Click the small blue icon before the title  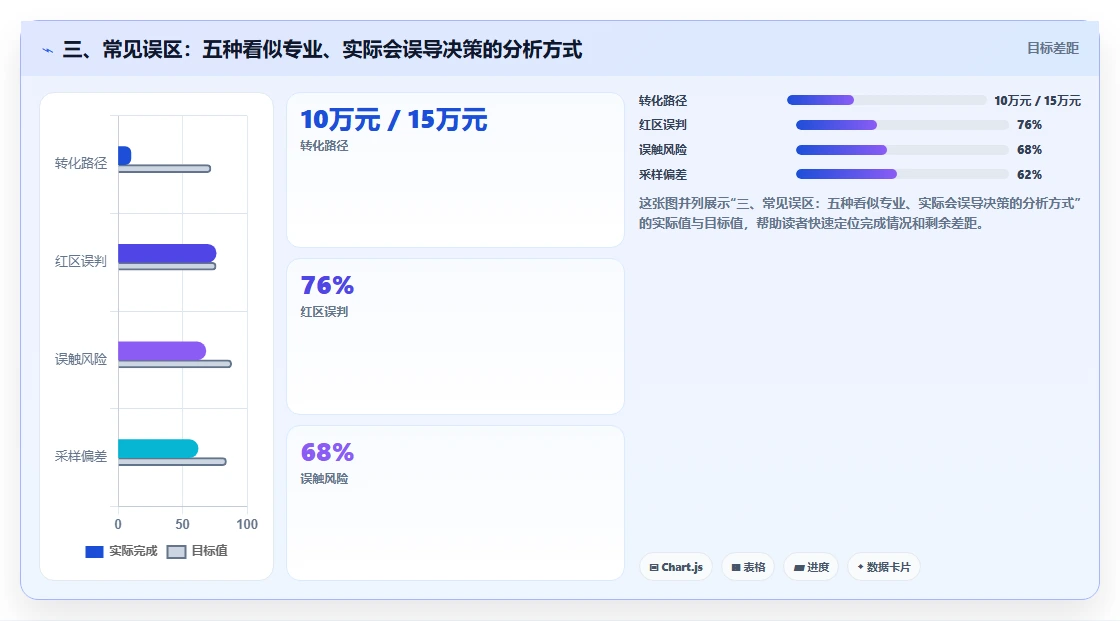tap(47, 50)
